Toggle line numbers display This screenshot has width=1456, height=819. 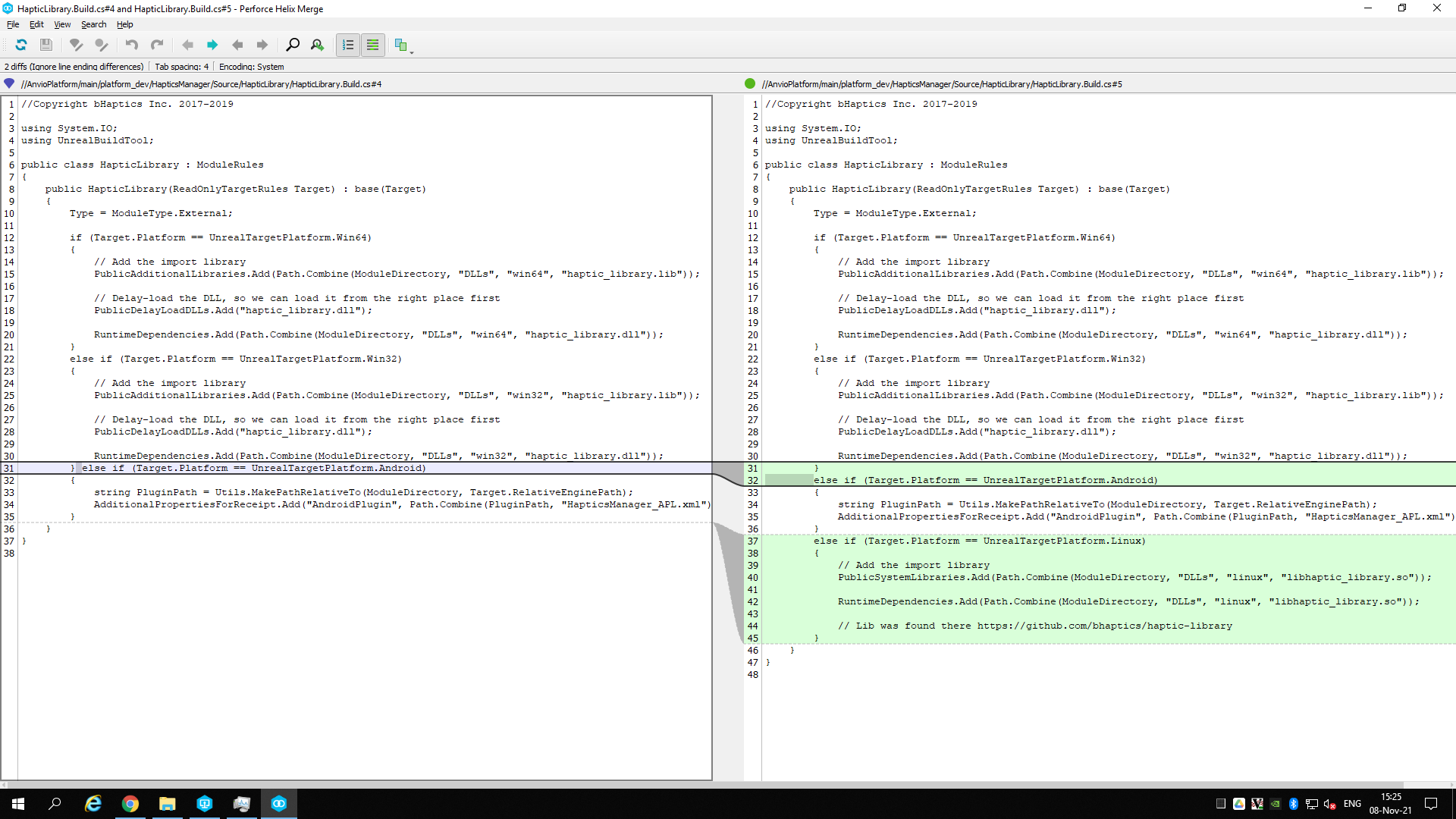[348, 45]
